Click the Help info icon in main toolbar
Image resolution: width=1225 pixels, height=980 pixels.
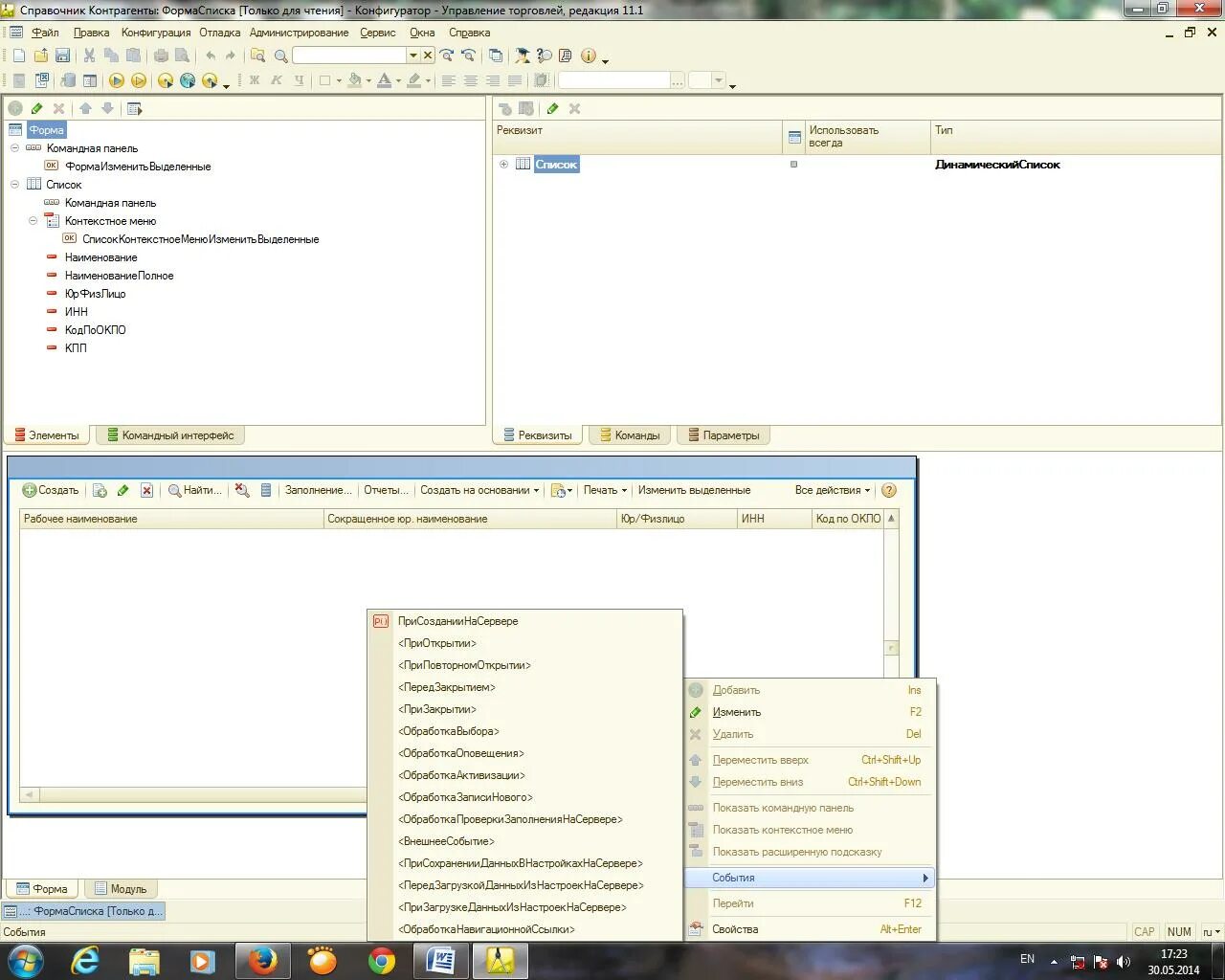point(588,56)
